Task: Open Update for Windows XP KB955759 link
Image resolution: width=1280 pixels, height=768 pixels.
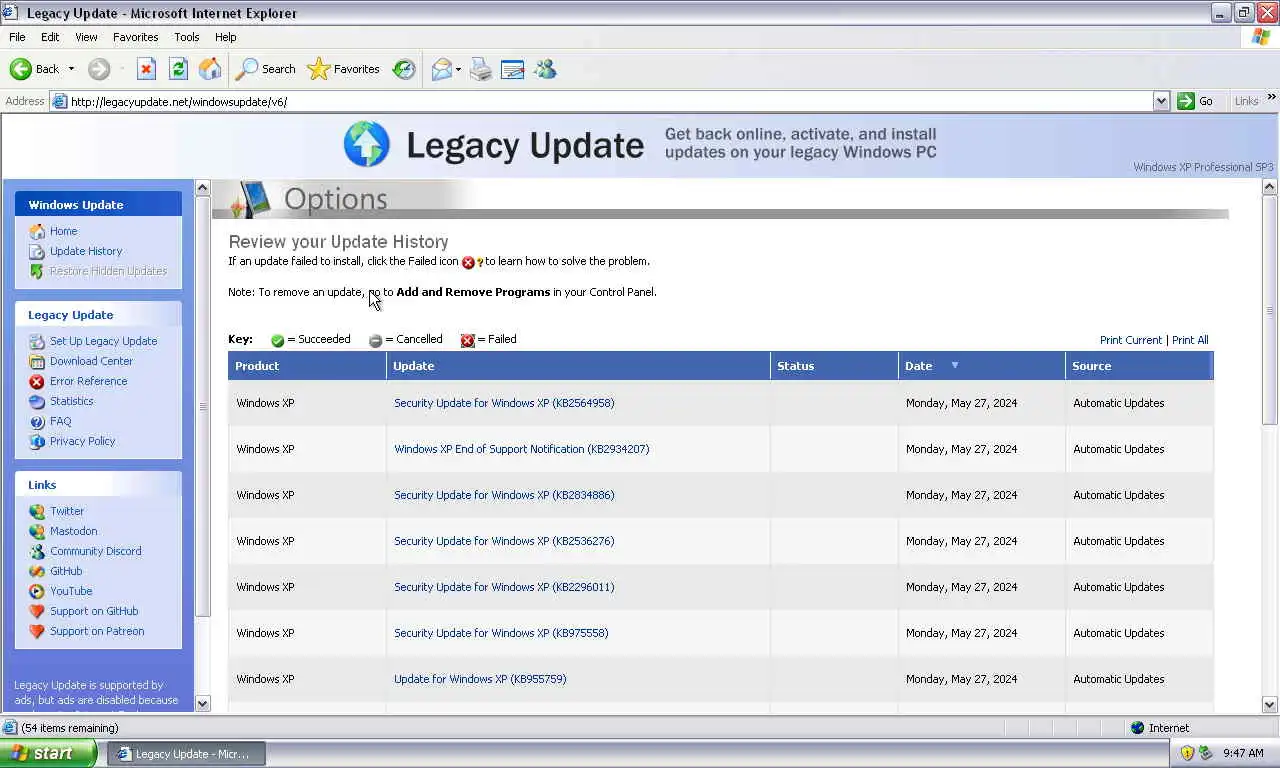Action: click(x=480, y=679)
